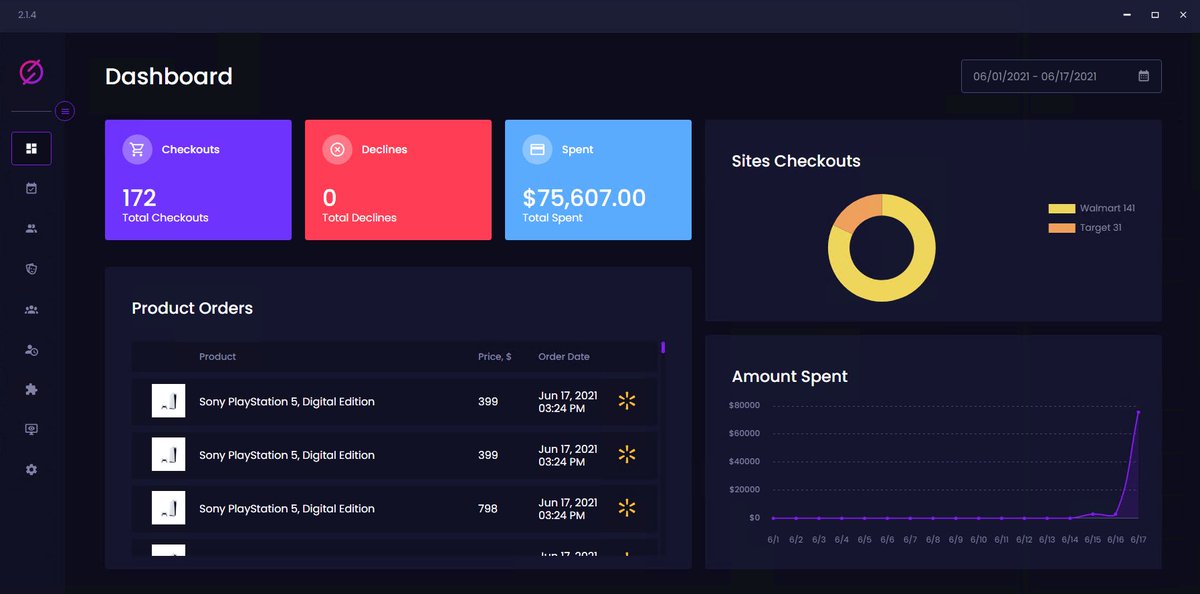Viewport: 1200px width, 594px height.
Task: Maximize the application window
Action: 1155,15
